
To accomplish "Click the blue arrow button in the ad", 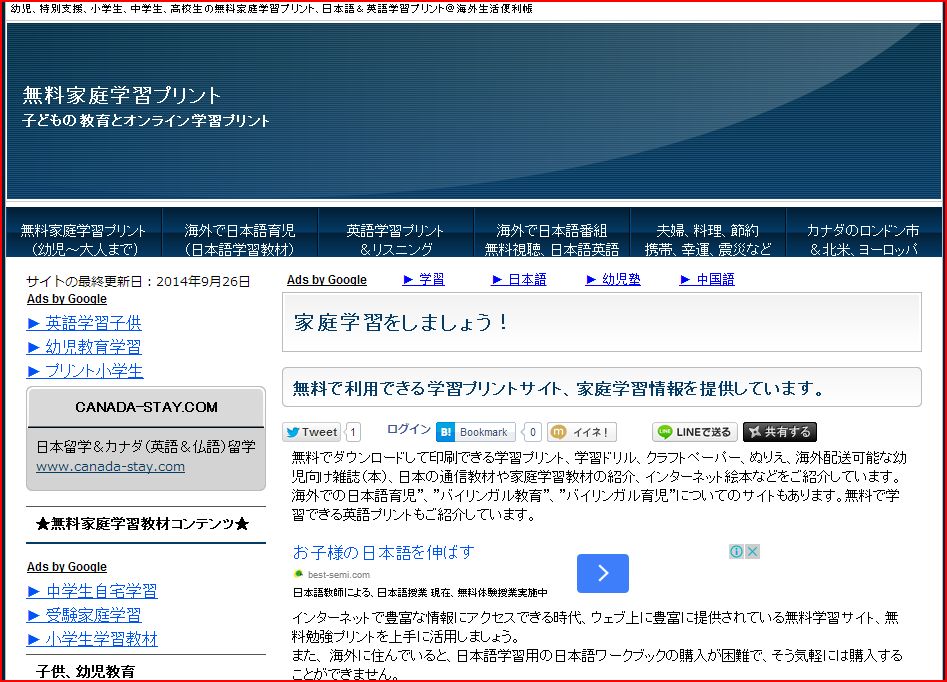I will pos(603,573).
